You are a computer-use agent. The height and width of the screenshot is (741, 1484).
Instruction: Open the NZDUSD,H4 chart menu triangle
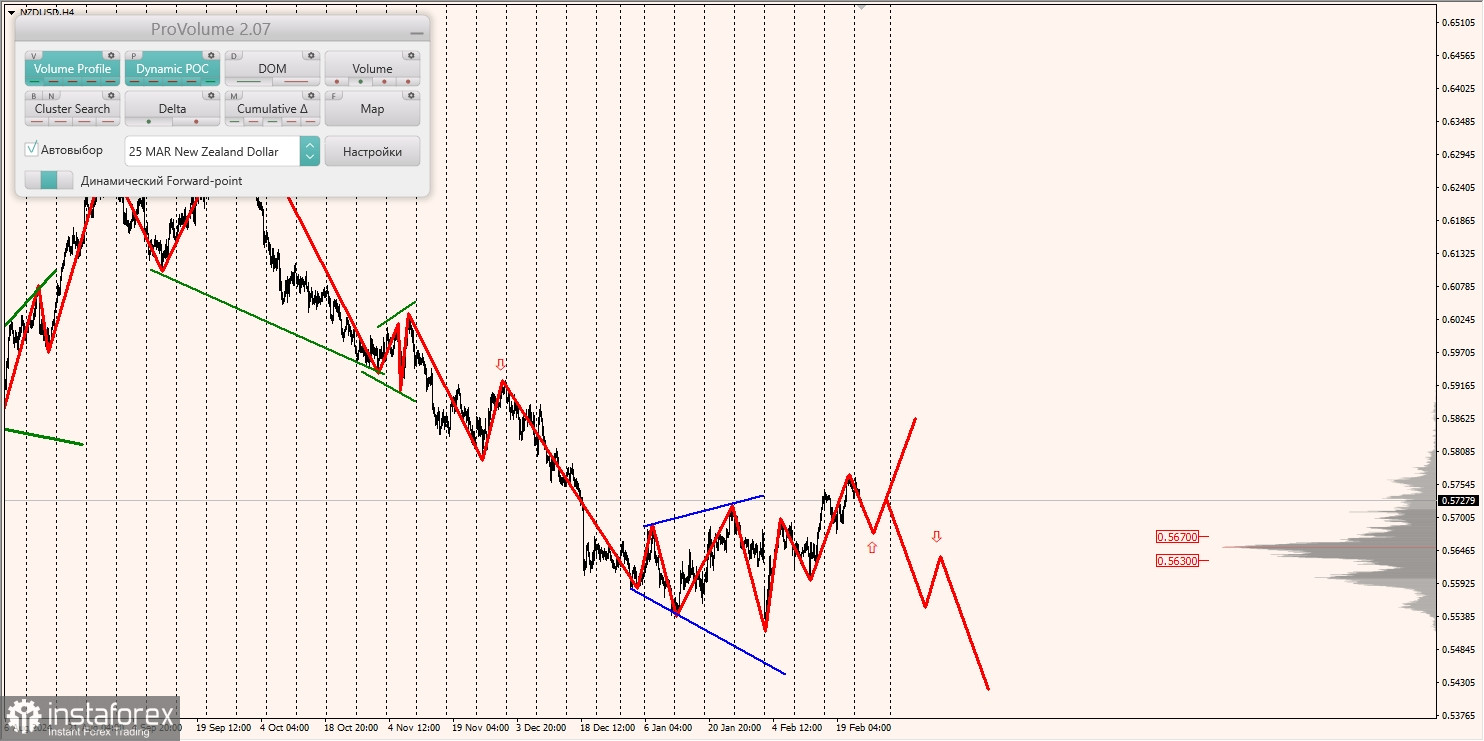tap(11, 12)
